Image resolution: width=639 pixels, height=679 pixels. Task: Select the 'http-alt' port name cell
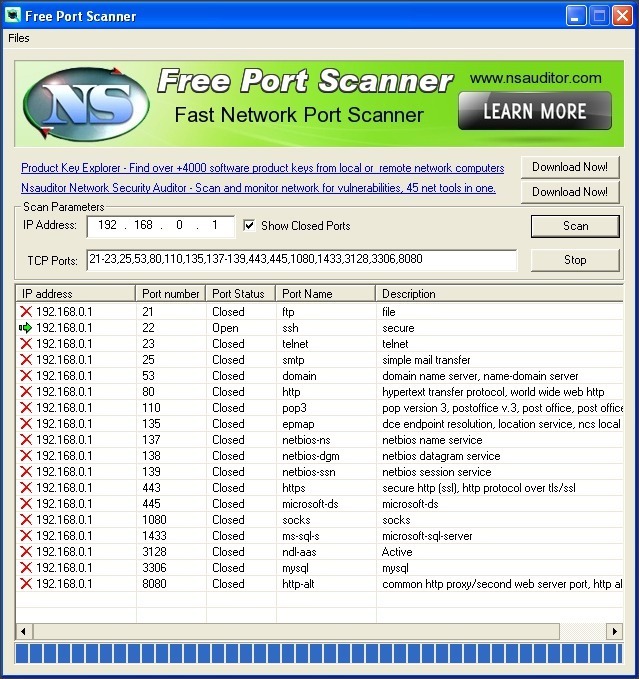[298, 584]
